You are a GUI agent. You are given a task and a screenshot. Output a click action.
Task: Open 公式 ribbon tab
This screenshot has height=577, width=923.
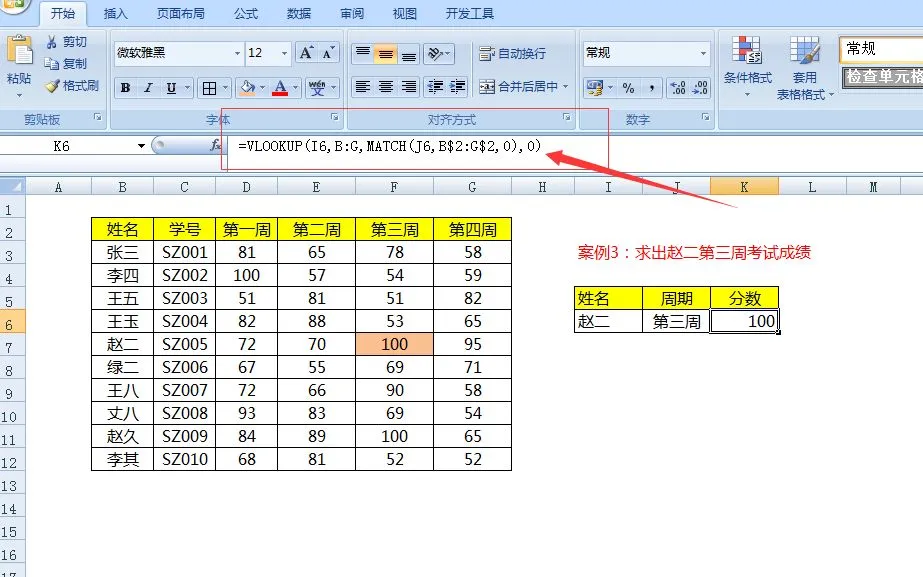click(x=245, y=14)
